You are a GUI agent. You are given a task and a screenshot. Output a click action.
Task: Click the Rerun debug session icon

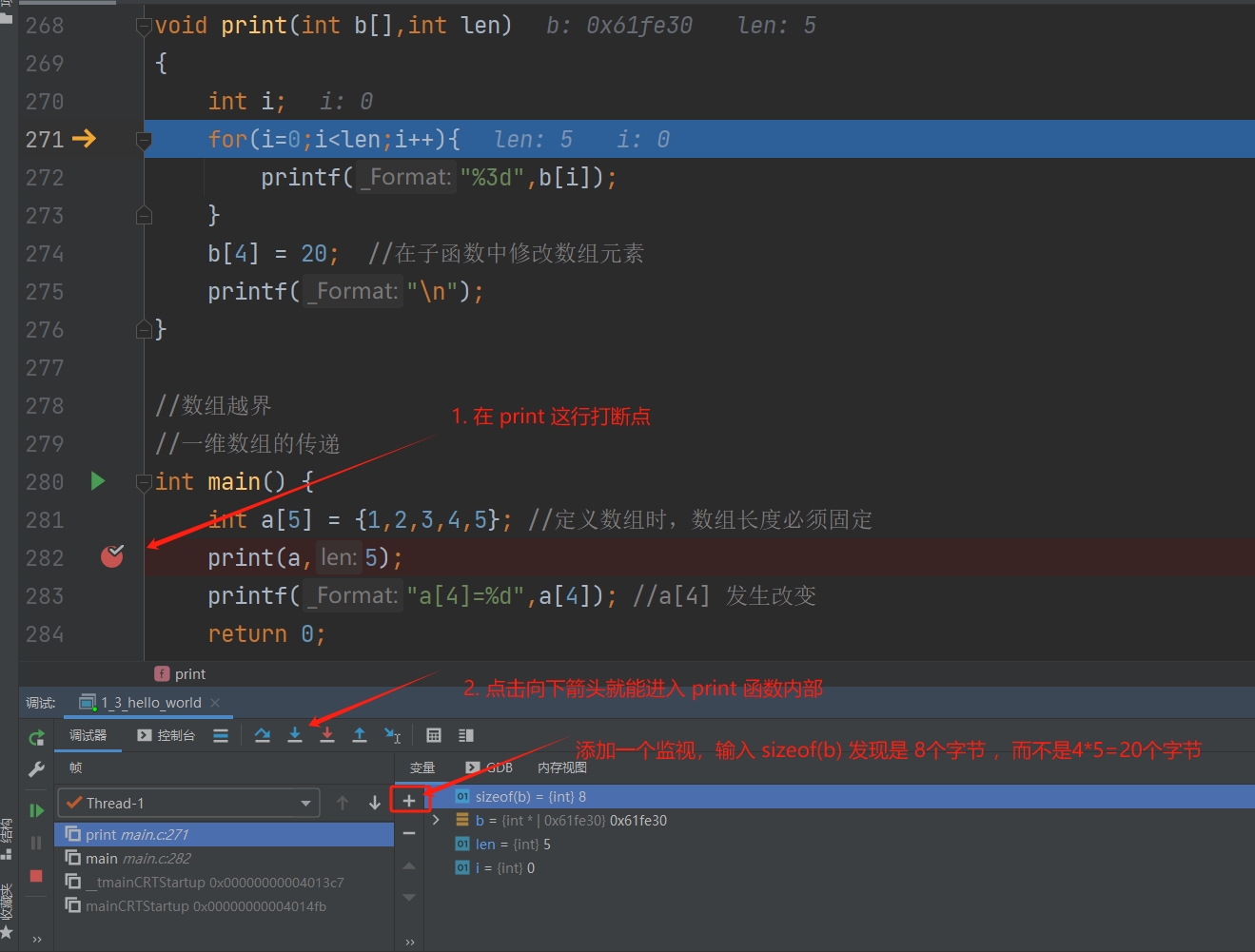(36, 737)
